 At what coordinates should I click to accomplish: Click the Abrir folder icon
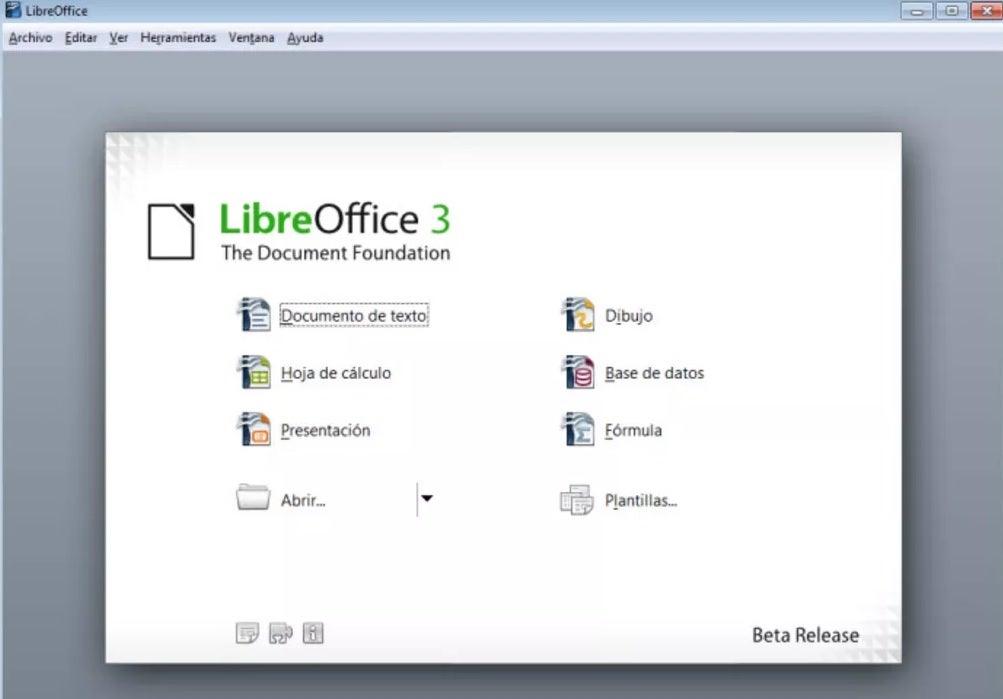(x=254, y=497)
